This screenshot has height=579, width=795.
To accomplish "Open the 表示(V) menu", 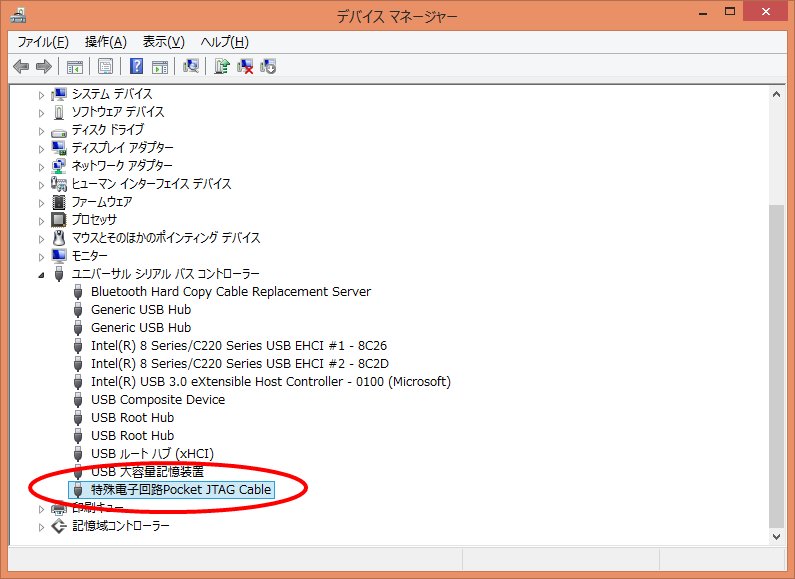I will (x=164, y=41).
